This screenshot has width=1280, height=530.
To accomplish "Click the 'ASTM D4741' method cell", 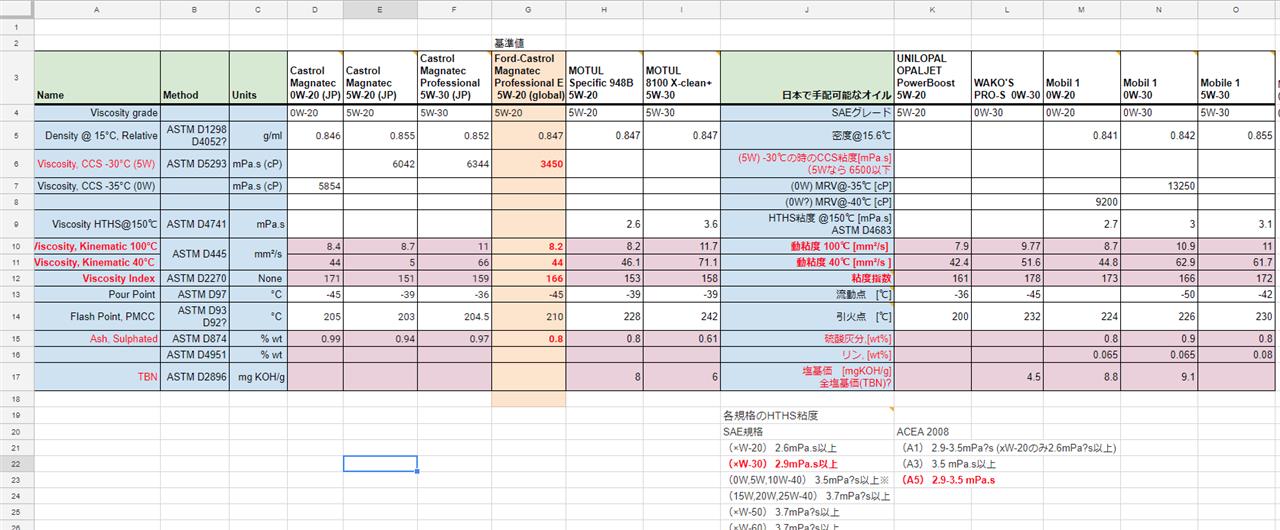I will tap(195, 224).
